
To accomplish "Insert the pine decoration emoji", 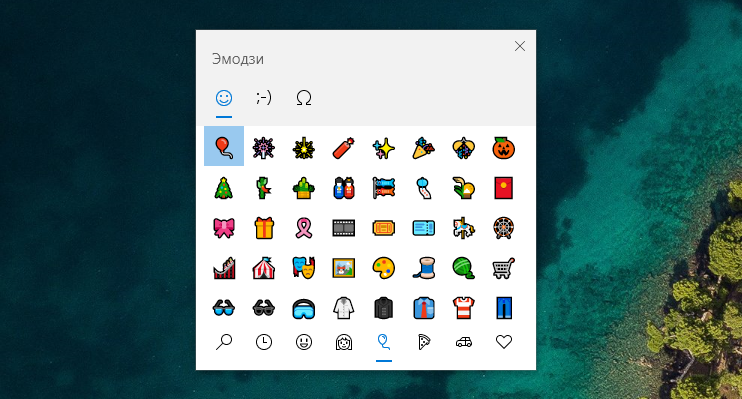I will tap(304, 188).
